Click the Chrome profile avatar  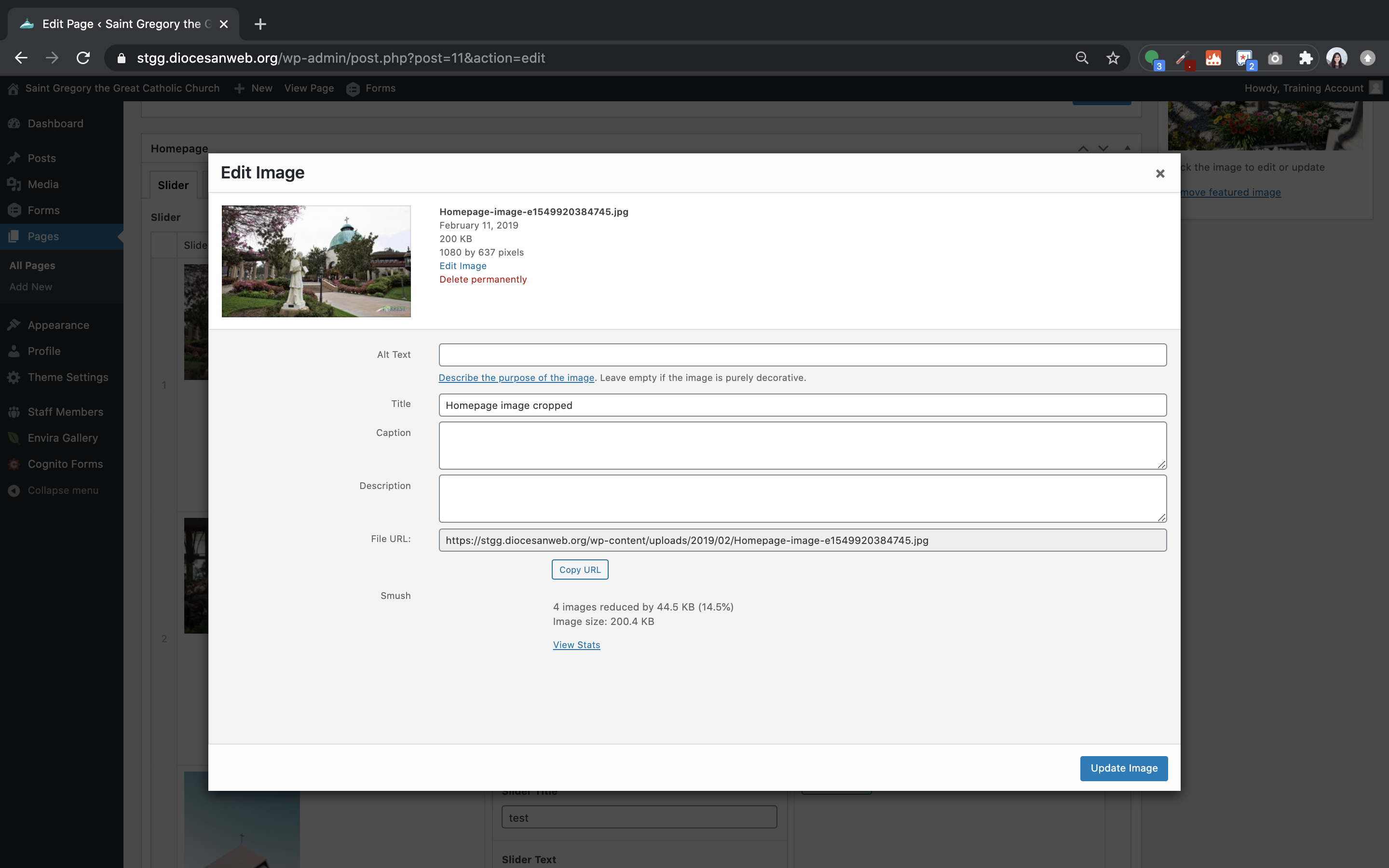click(1336, 58)
